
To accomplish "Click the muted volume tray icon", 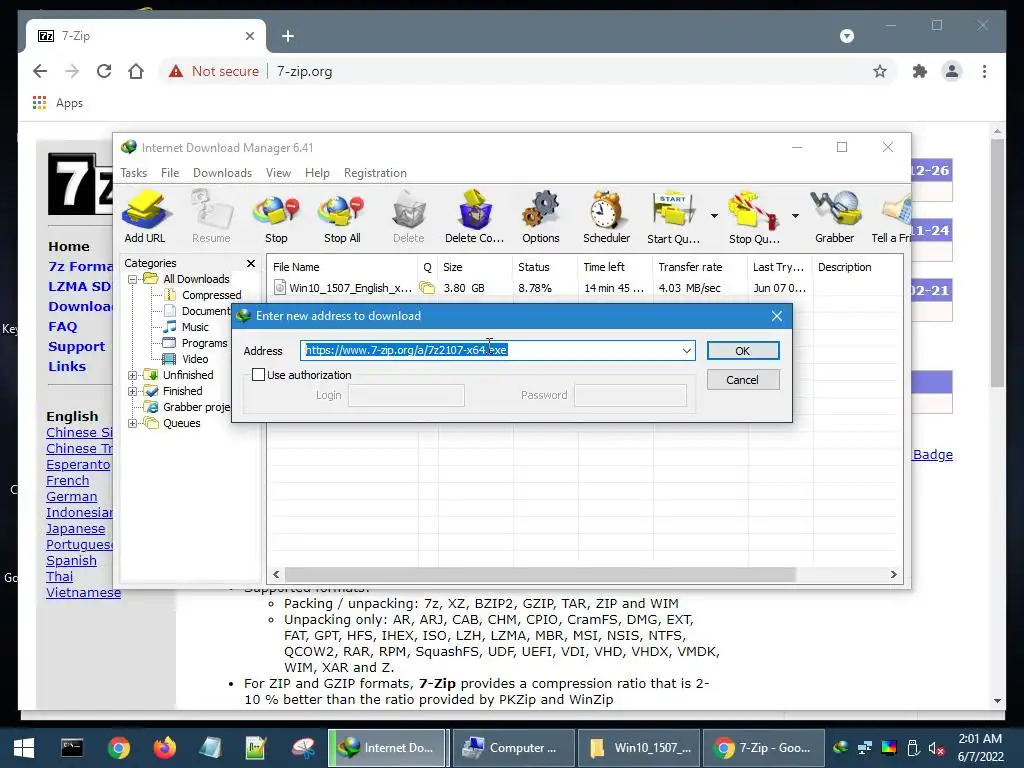I will click(936, 748).
